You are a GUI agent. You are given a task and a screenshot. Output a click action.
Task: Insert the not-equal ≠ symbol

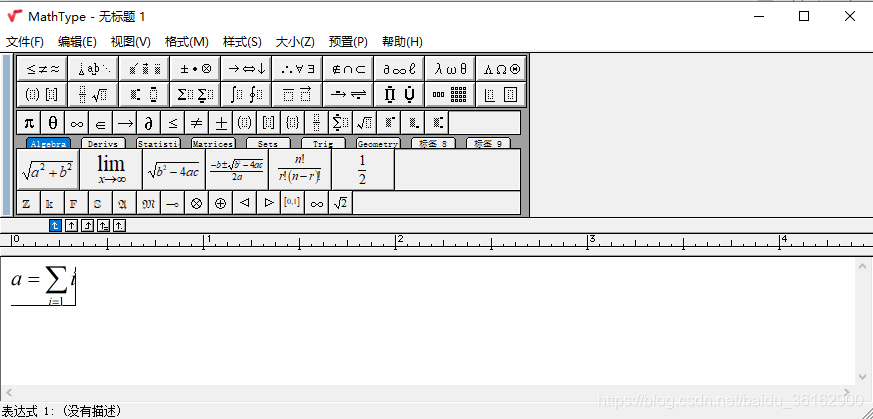click(197, 122)
